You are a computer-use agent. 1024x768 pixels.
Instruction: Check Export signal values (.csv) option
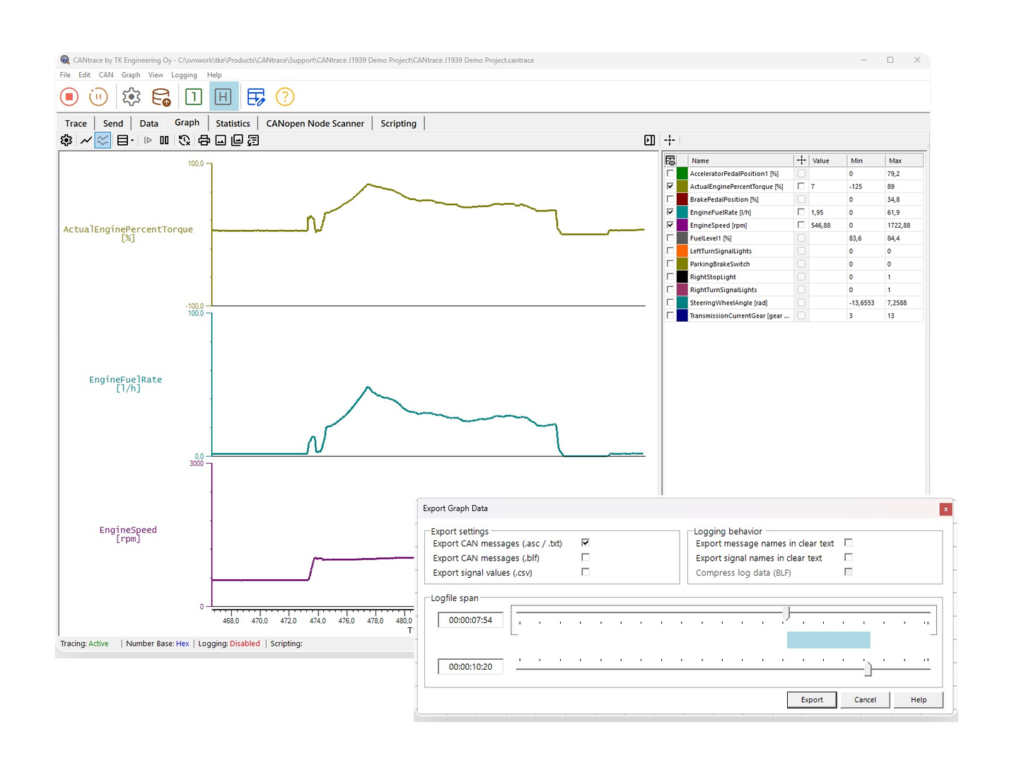pyautogui.click(x=585, y=572)
